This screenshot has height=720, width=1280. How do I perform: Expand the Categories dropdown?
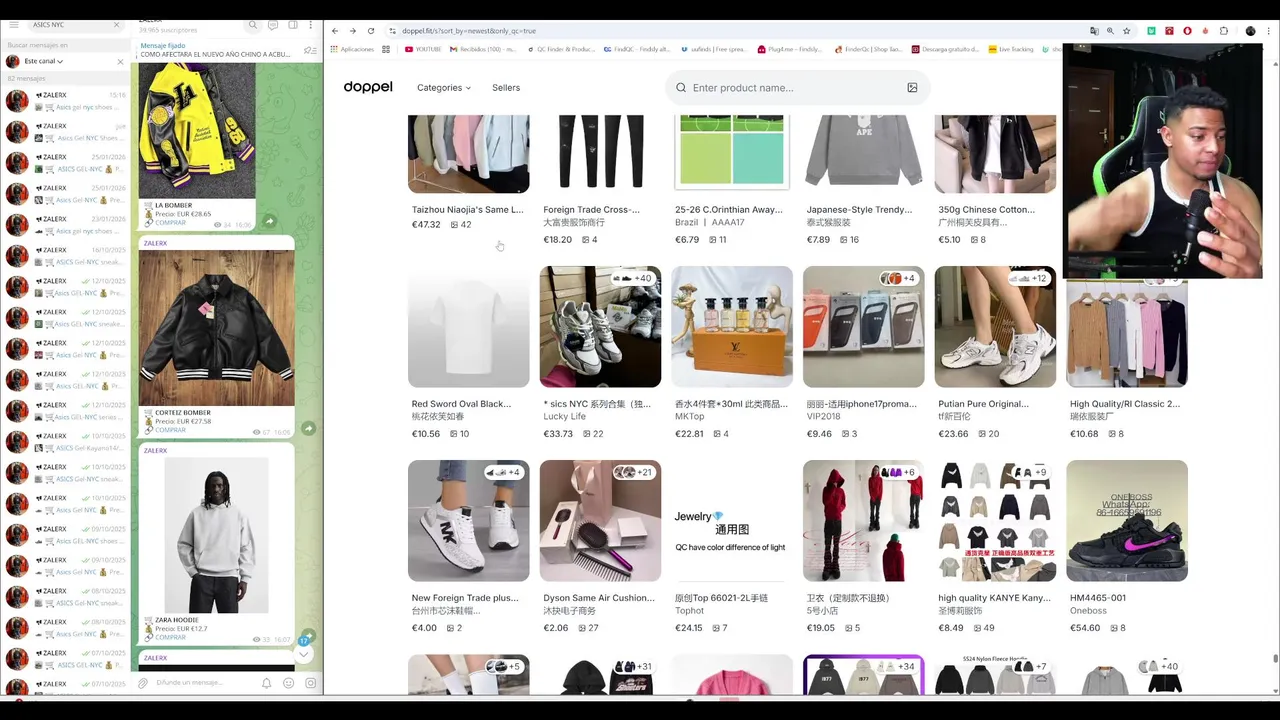(444, 88)
